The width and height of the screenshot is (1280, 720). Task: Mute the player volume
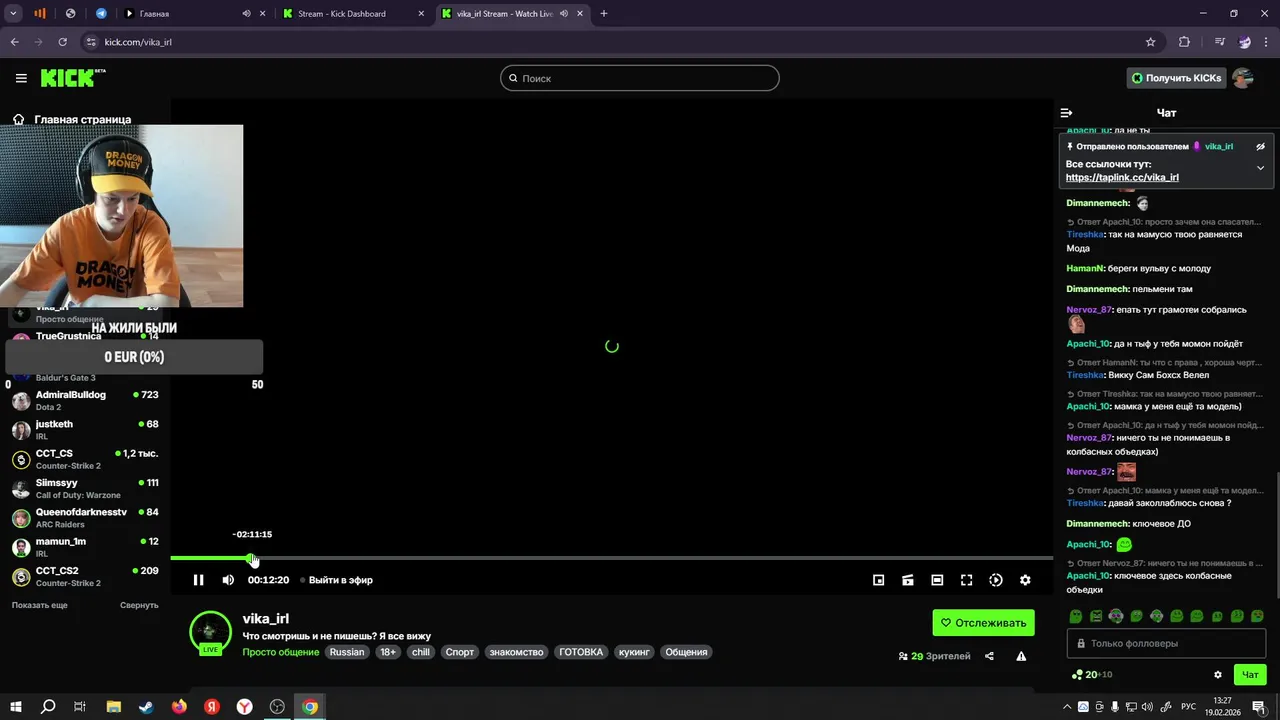pyautogui.click(x=228, y=580)
